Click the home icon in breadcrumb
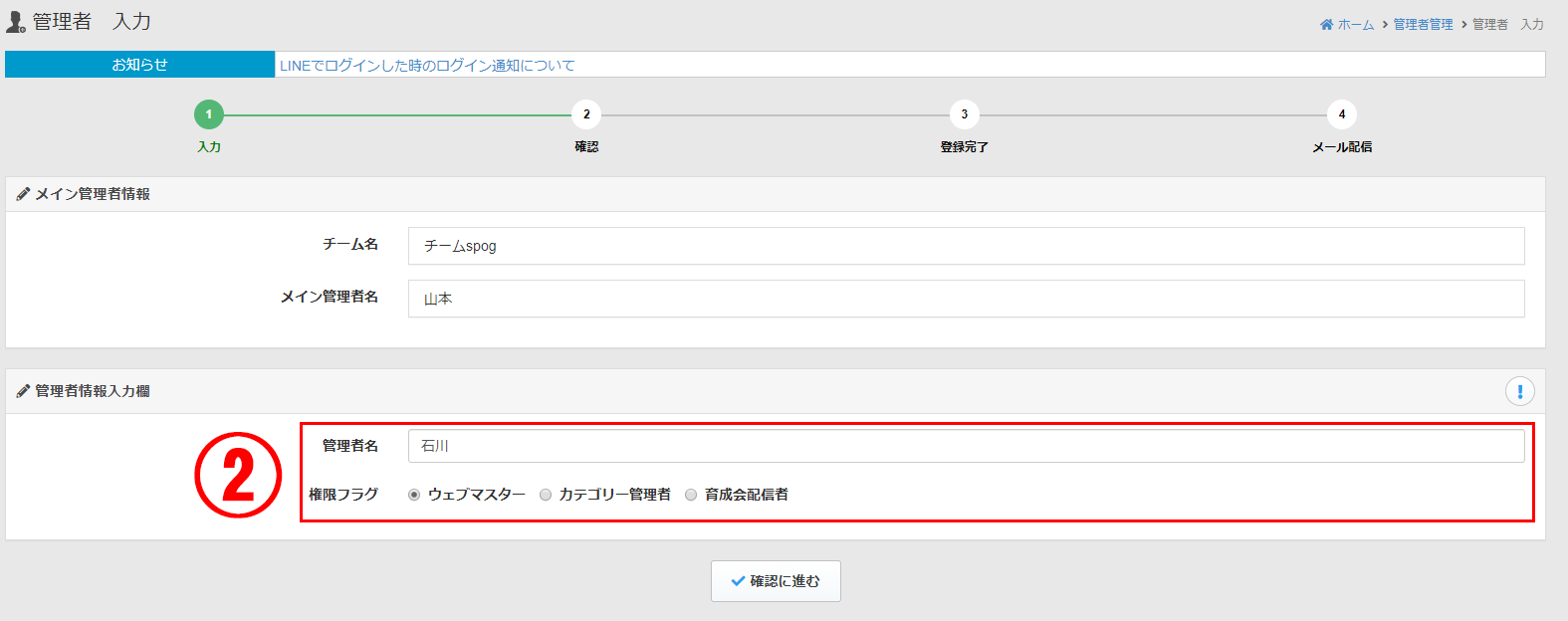 1326,25
